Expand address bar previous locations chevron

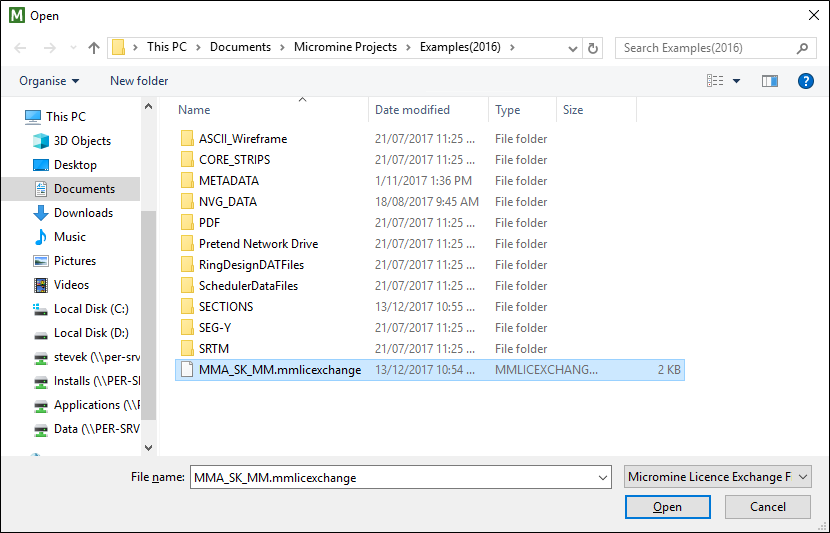pyautogui.click(x=572, y=49)
